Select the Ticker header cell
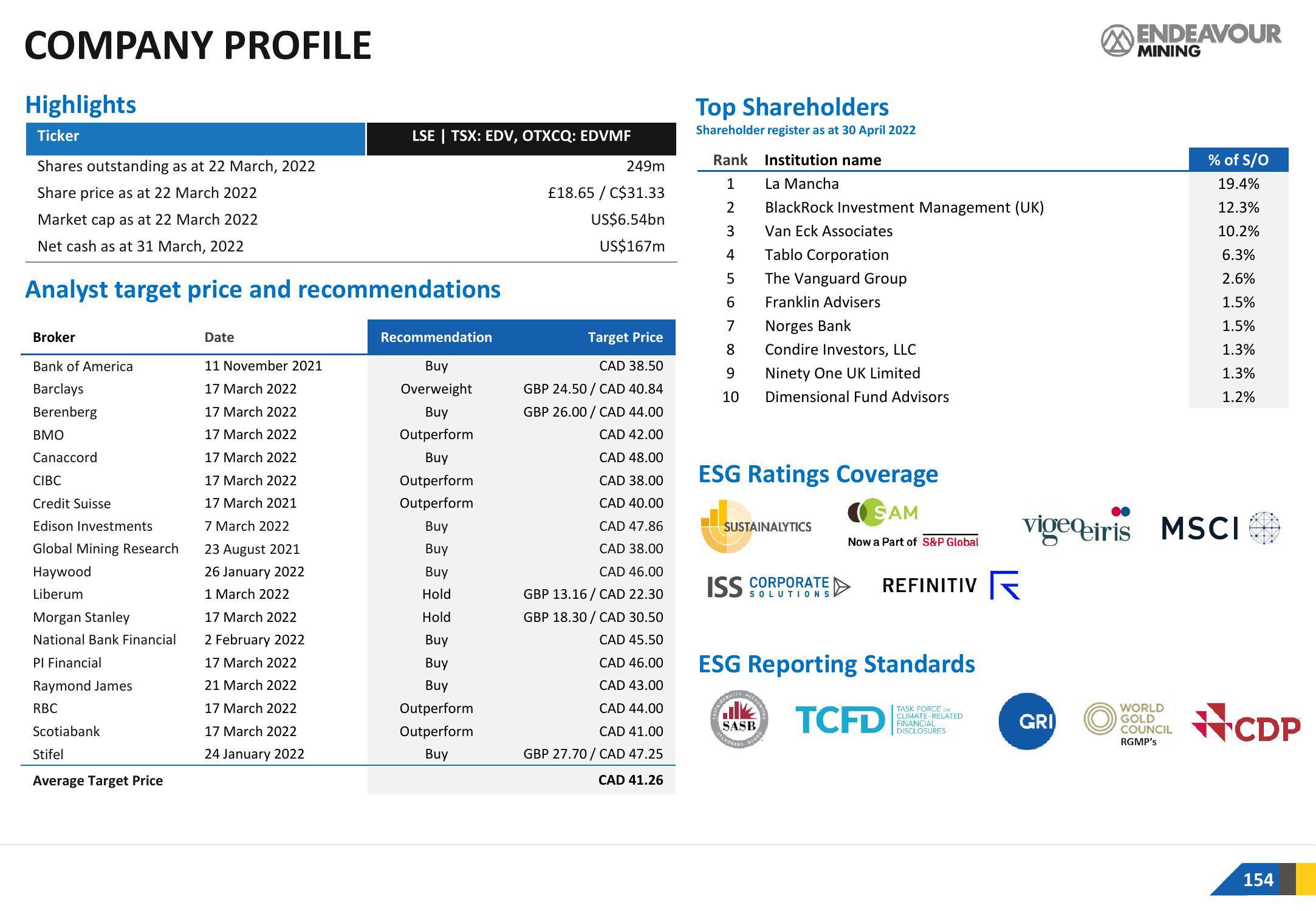1316x911 pixels. tap(196, 138)
